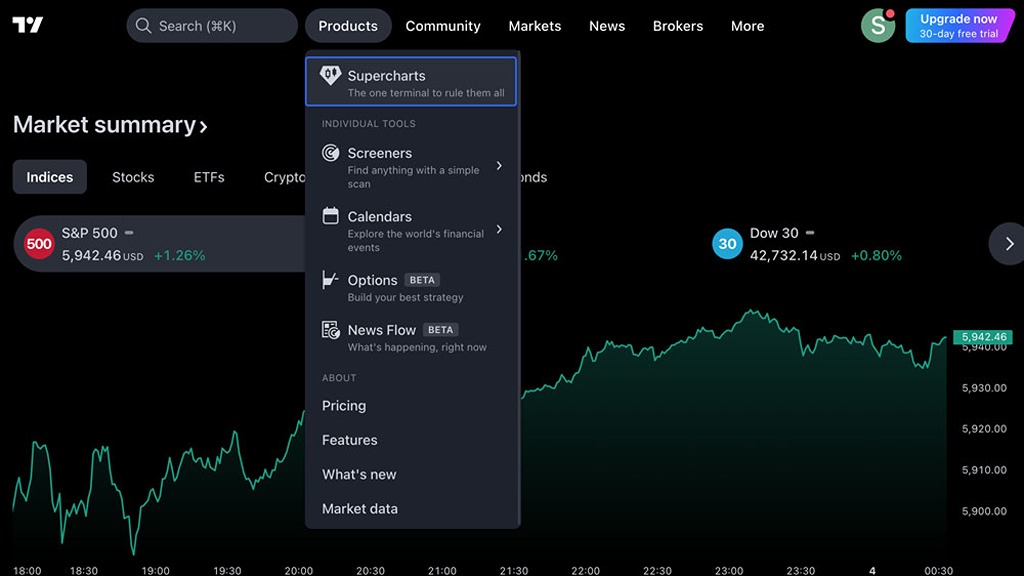
Task: Open Calendars menu entry
Action: pyautogui.click(x=411, y=231)
